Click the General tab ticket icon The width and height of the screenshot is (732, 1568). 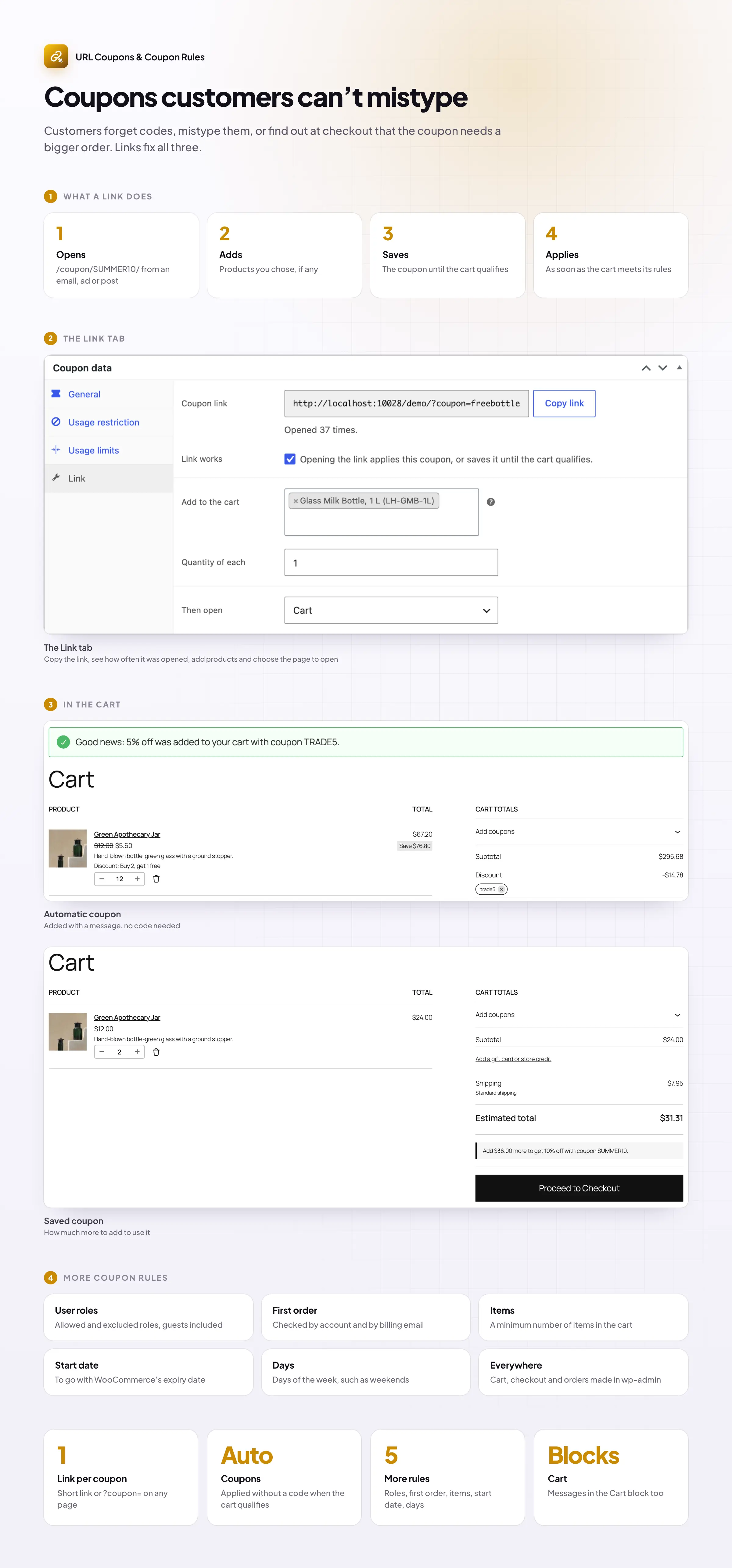click(x=56, y=394)
